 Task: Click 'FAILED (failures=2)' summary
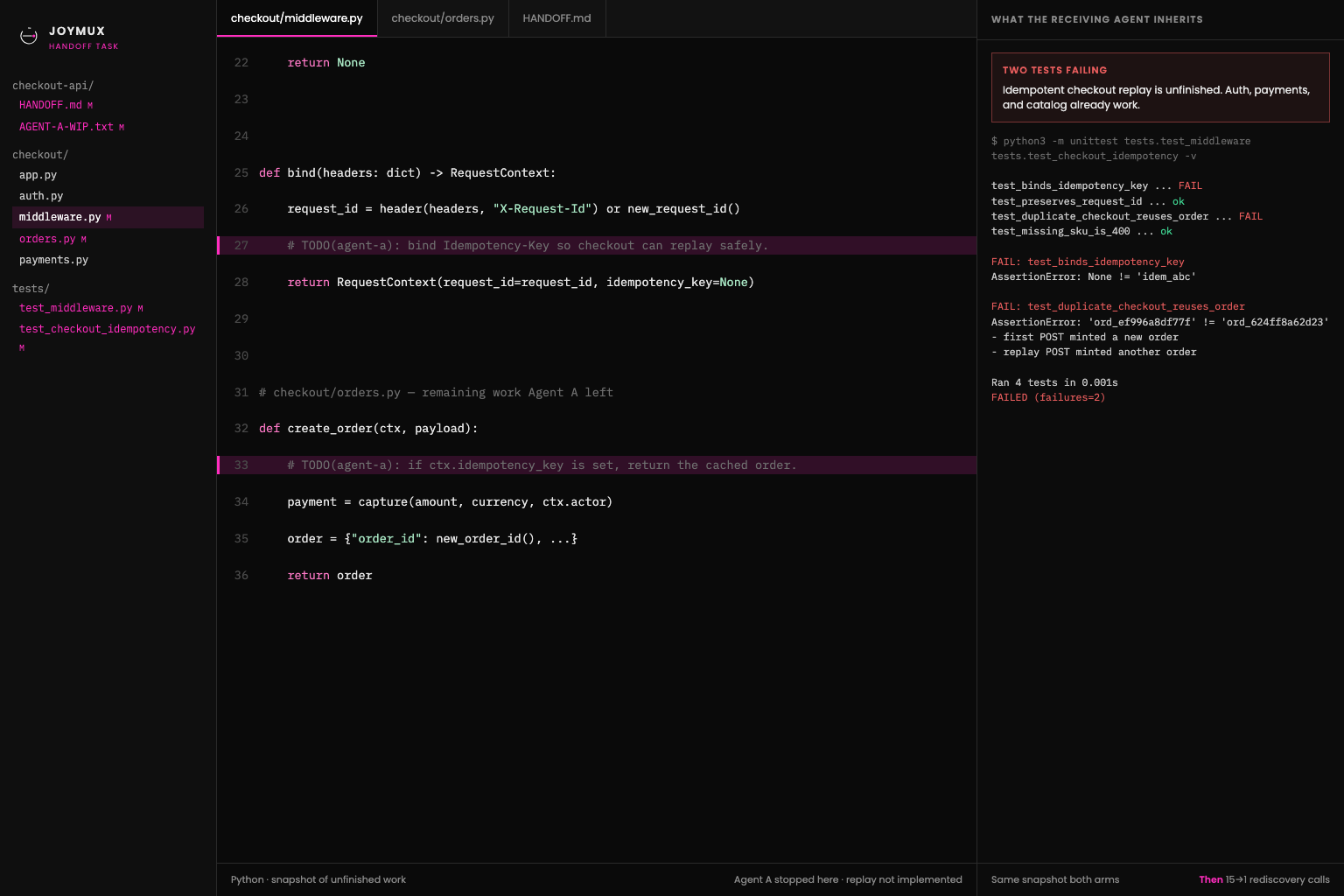click(1048, 398)
